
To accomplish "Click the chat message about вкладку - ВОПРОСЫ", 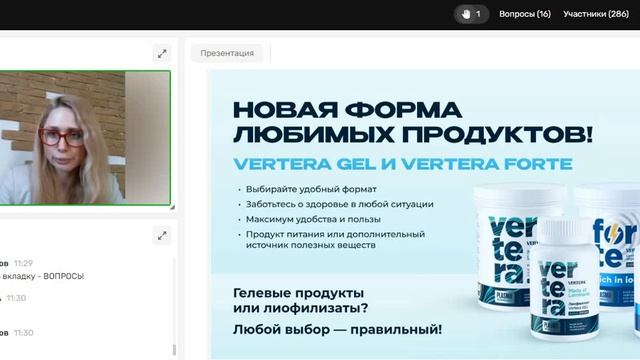I will click(42, 276).
